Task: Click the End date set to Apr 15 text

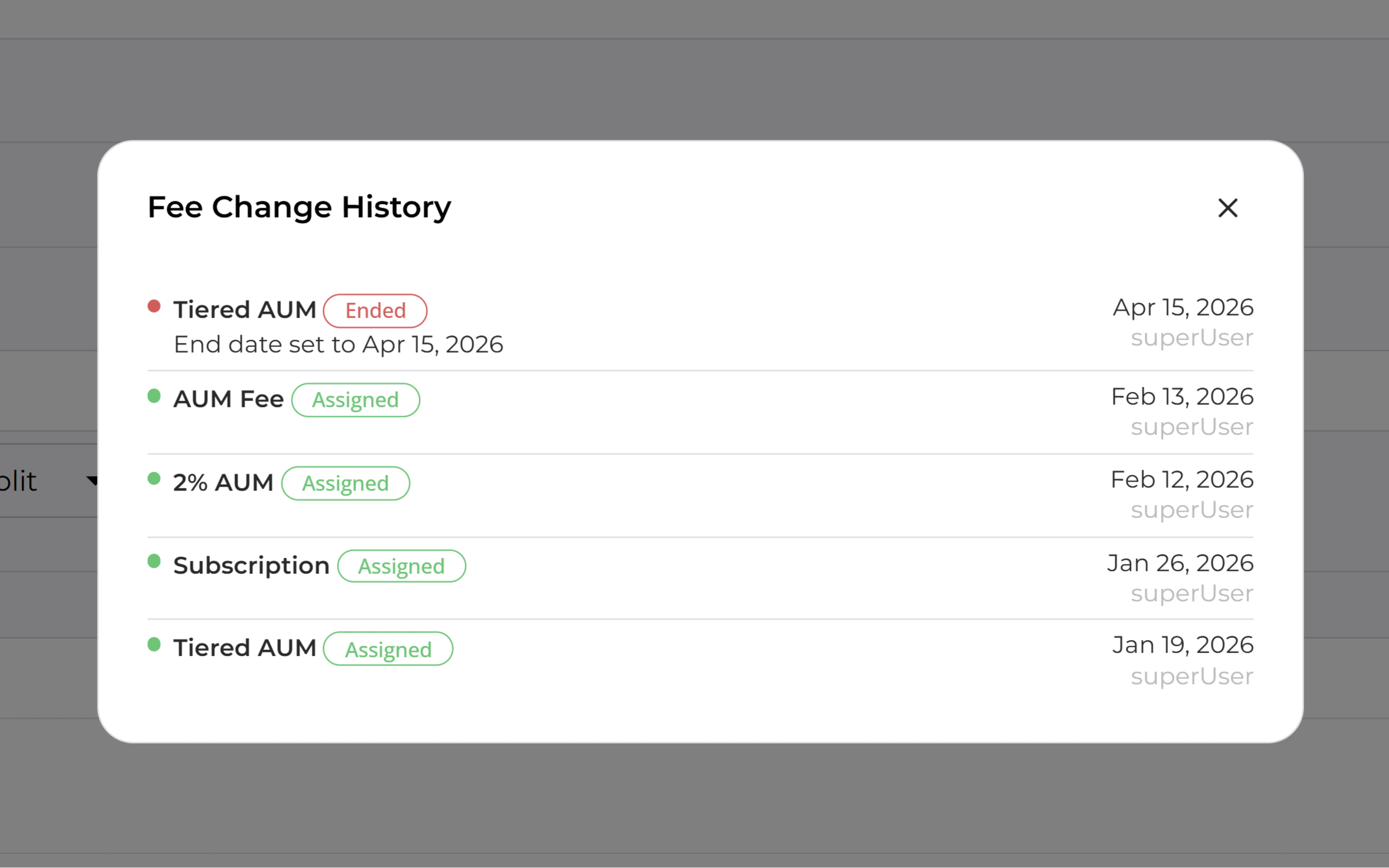Action: [x=338, y=344]
